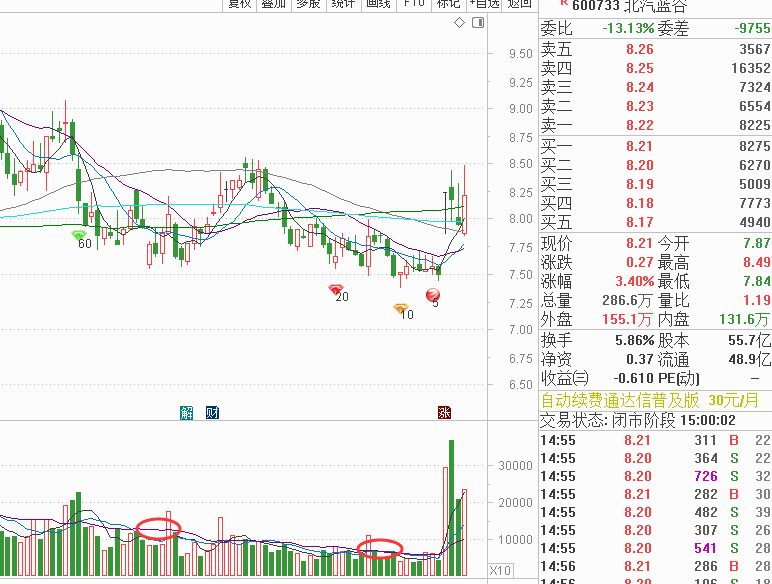Image resolution: width=772 pixels, height=584 pixels.
Task: Activate the 画线 drawing tools
Action: tap(378, 4)
